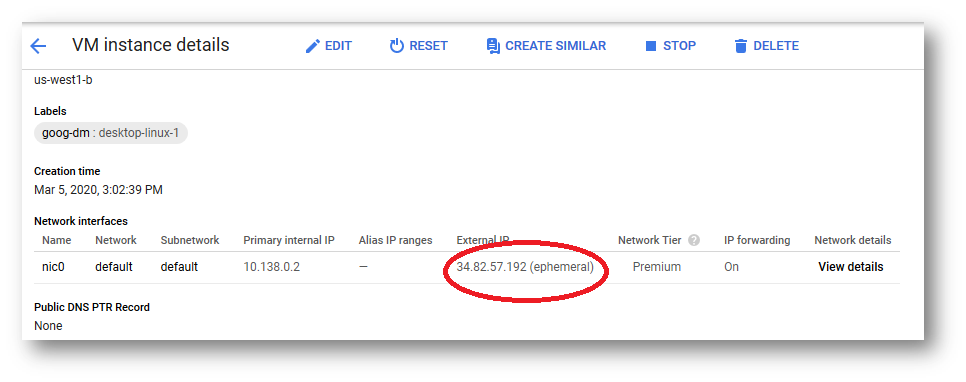Click the None value under PTR Record
Image resolution: width=966 pixels, height=382 pixels.
(x=48, y=325)
